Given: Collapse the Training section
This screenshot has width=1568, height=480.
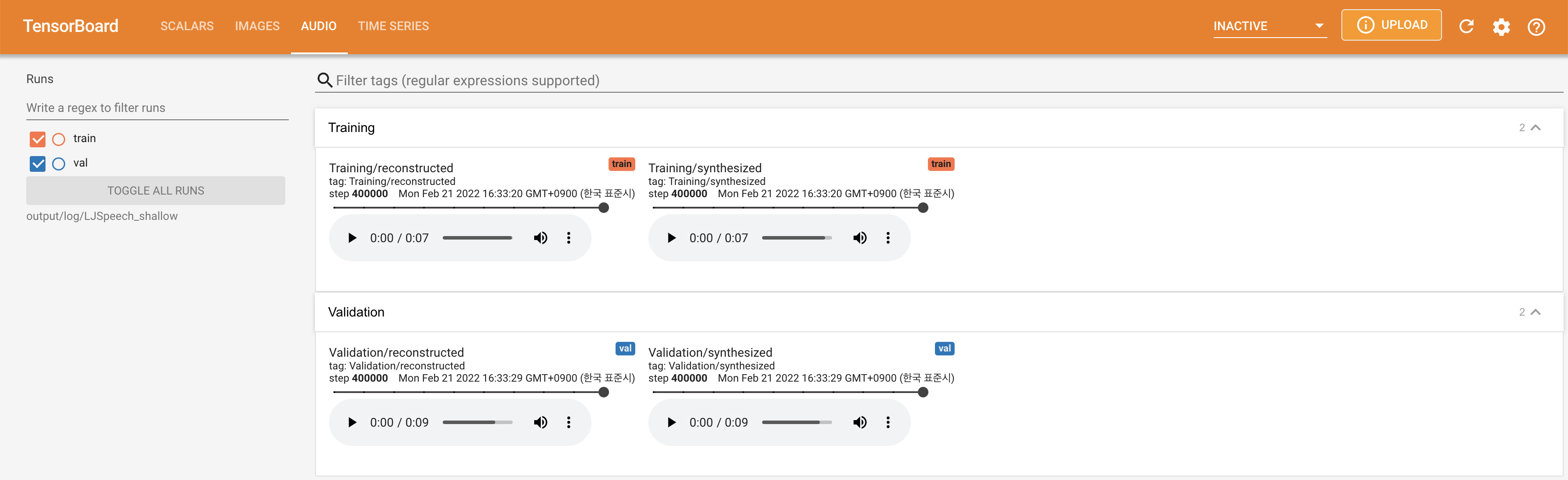Looking at the screenshot, I should (1535, 128).
